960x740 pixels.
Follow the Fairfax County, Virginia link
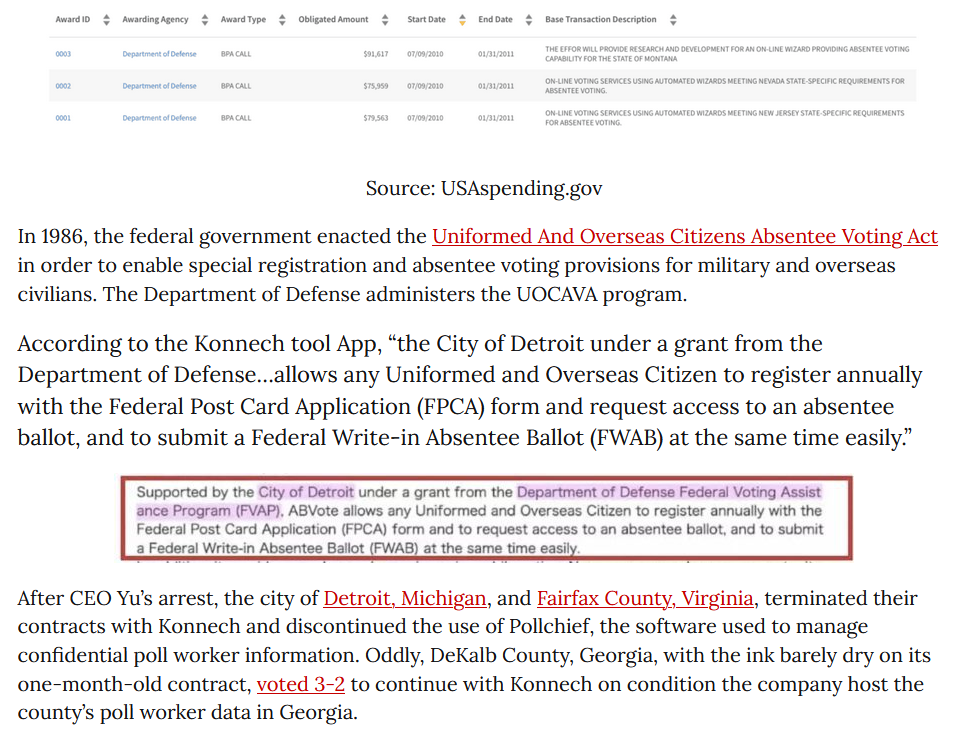point(645,598)
